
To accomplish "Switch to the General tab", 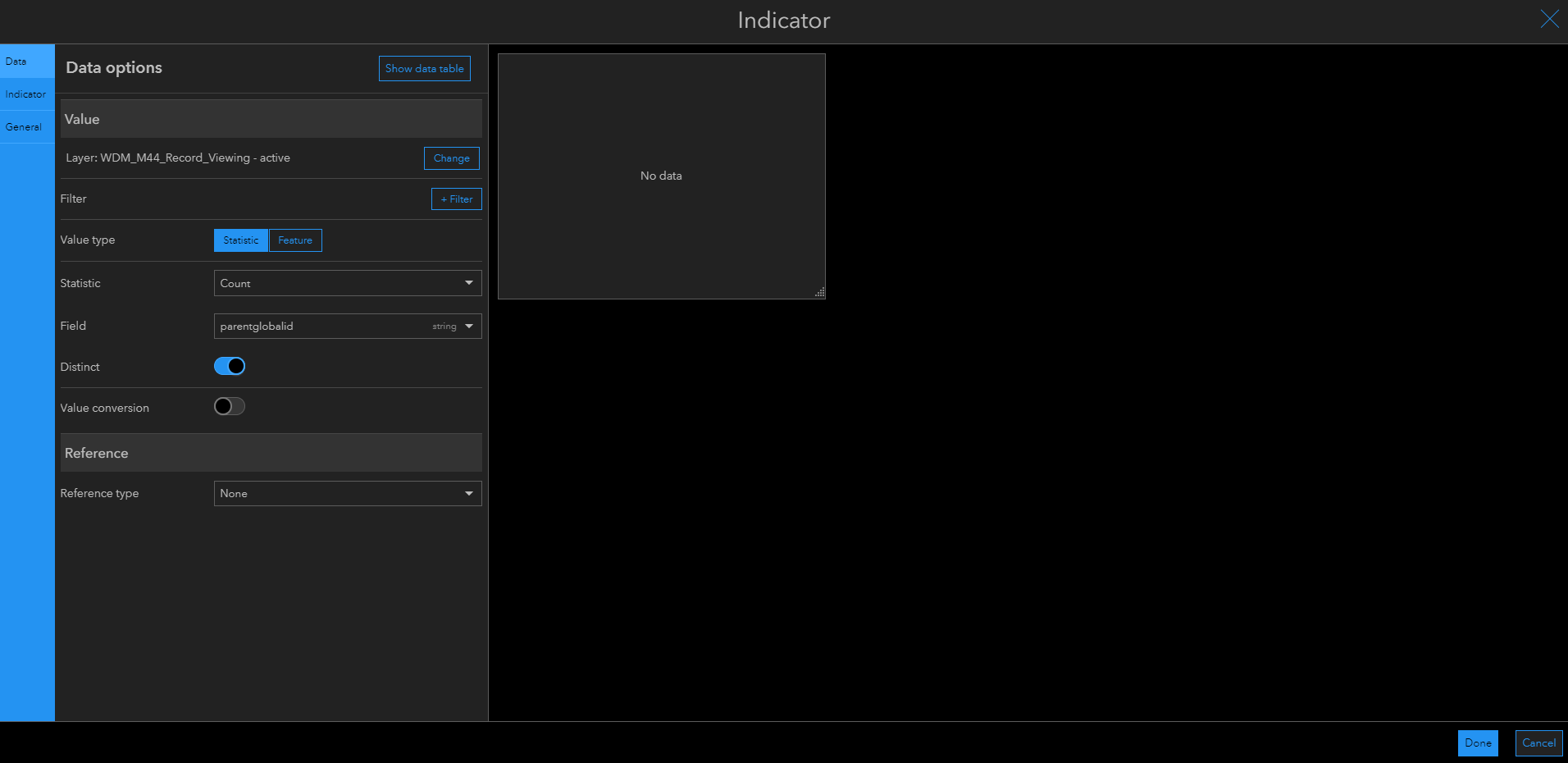I will (27, 127).
